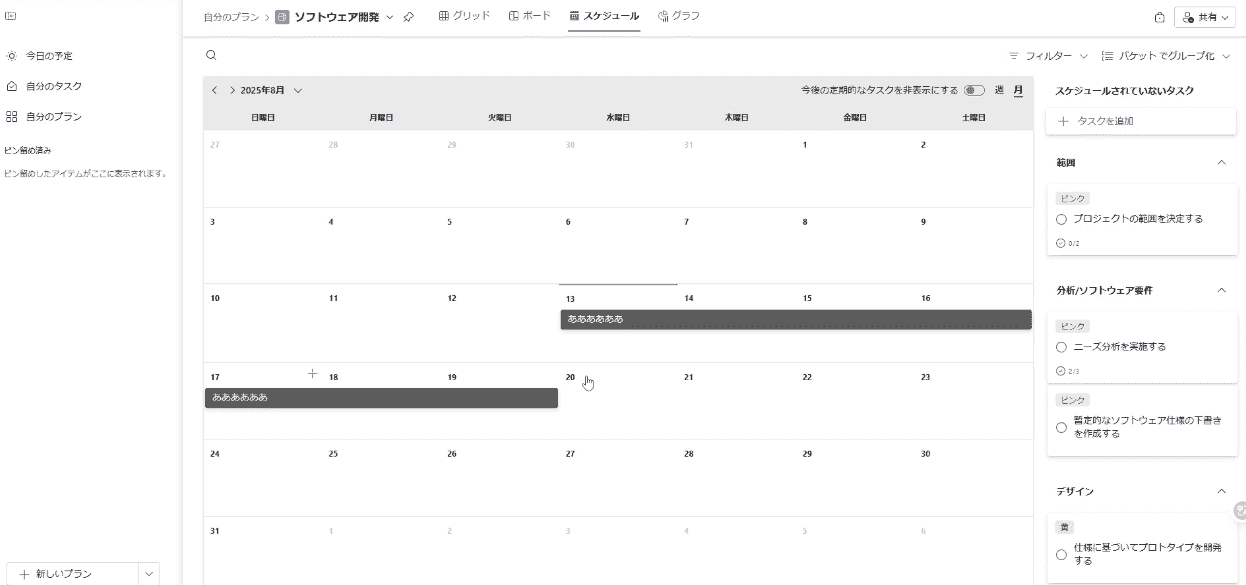
Task: Click the search magnifier icon
Action: click(210, 56)
